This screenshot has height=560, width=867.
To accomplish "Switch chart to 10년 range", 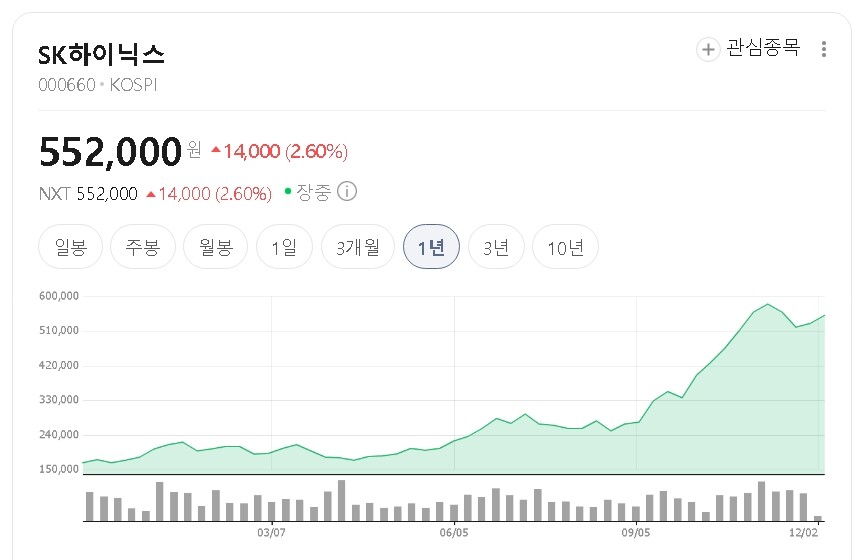I will pos(565,247).
